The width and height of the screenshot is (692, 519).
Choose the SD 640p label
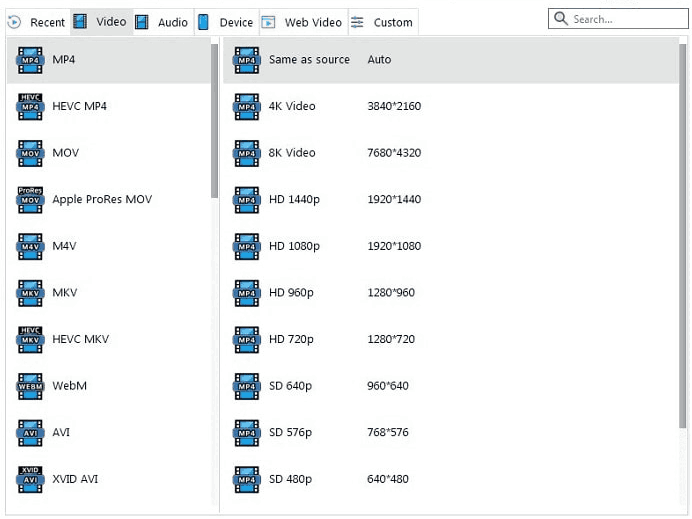(x=290, y=386)
